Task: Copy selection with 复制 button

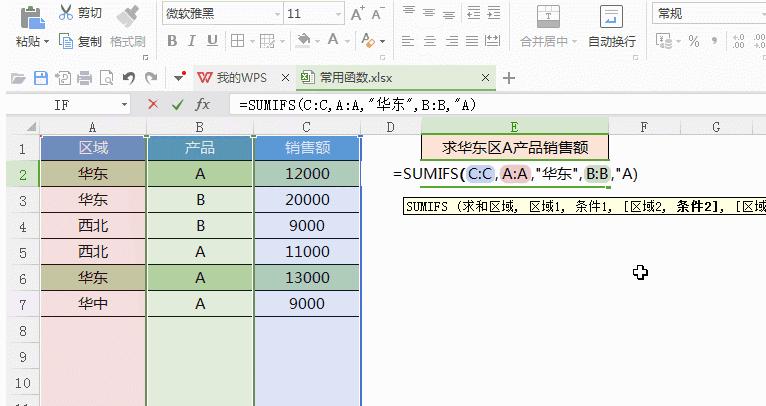Action: click(80, 41)
